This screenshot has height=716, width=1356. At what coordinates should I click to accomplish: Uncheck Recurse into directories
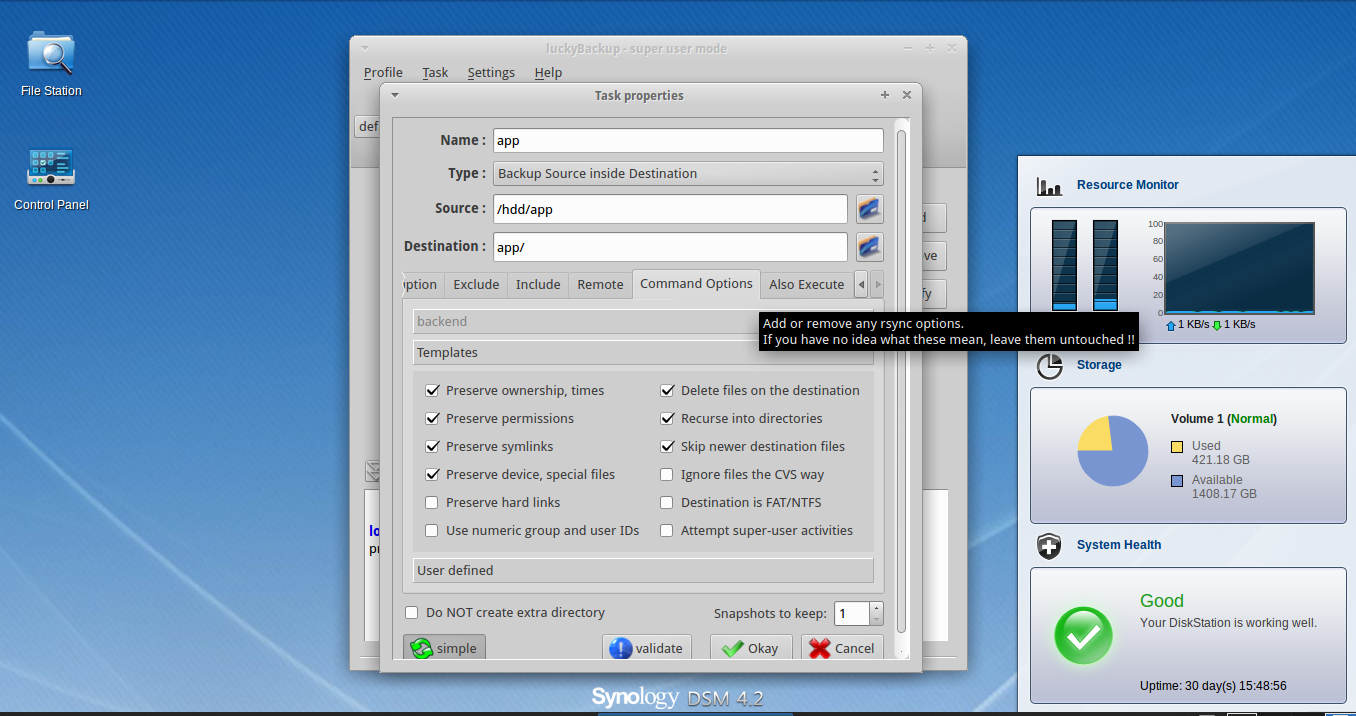(667, 418)
